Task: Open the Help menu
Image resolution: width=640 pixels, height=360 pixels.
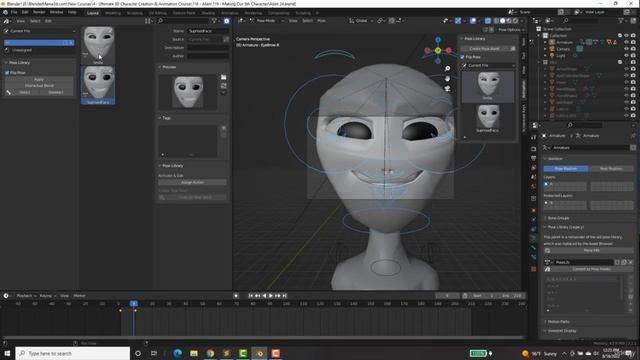Action: pos(72,12)
